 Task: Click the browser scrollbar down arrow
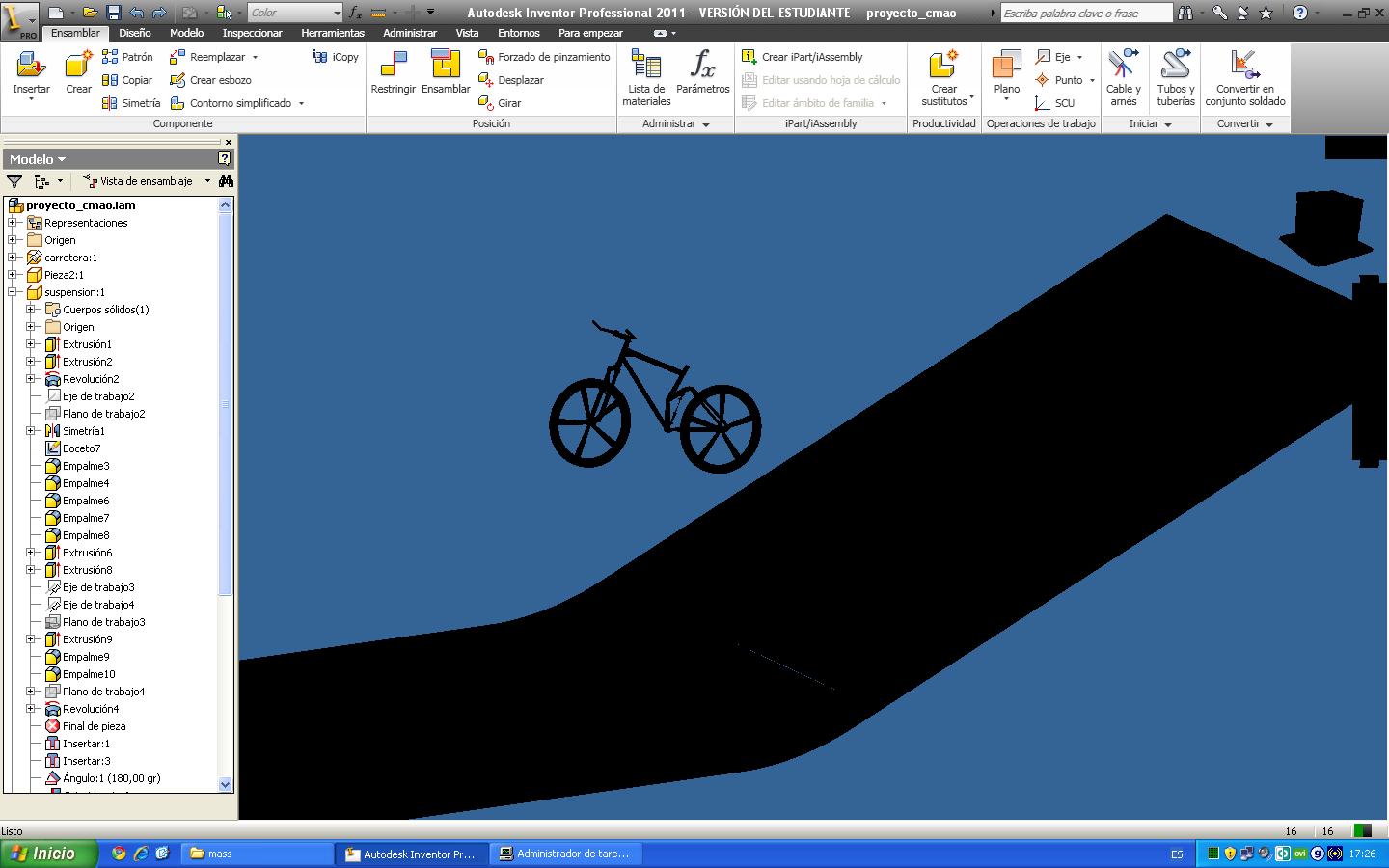[x=226, y=784]
